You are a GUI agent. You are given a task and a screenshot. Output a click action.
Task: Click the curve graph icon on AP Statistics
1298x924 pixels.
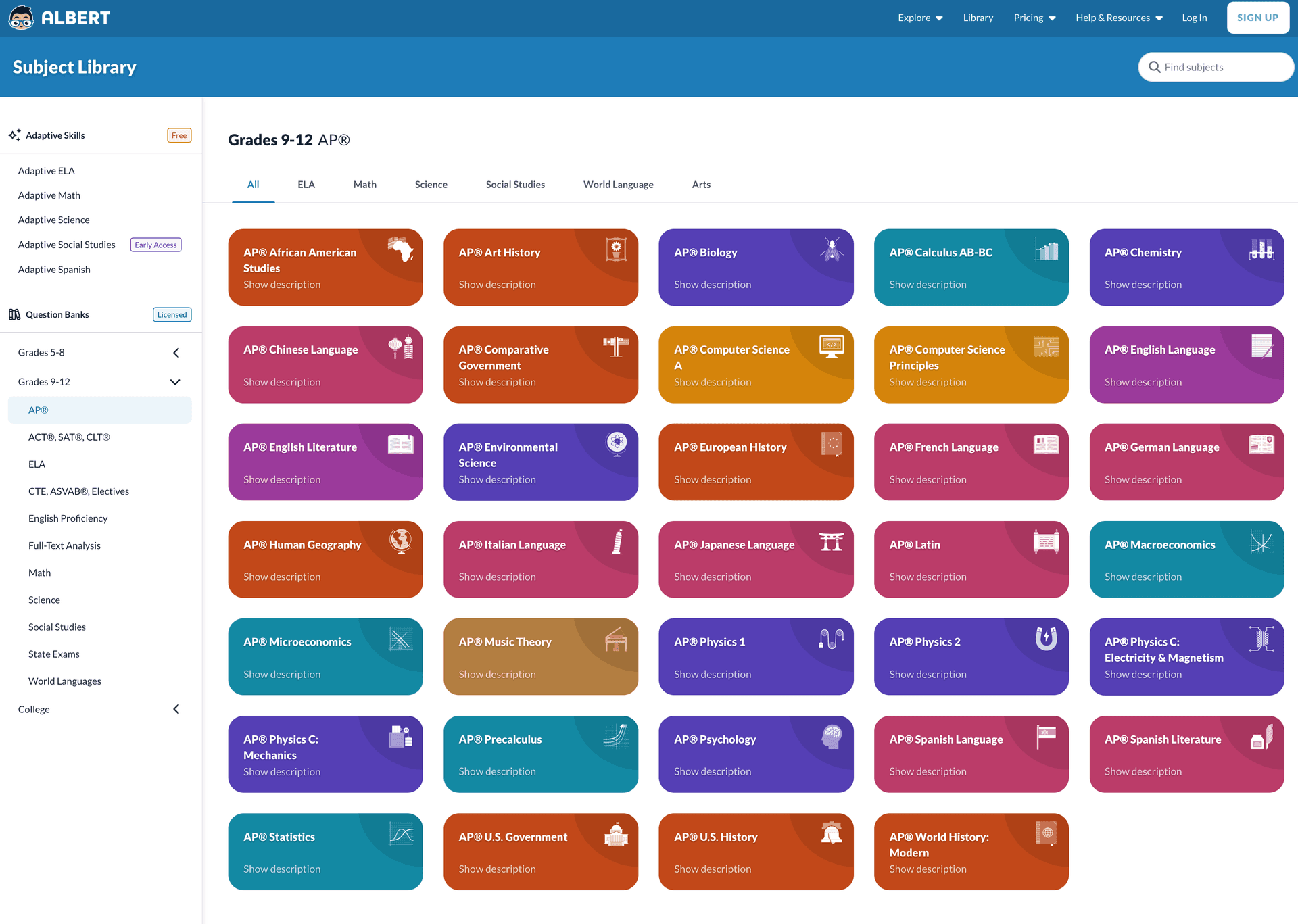(401, 834)
